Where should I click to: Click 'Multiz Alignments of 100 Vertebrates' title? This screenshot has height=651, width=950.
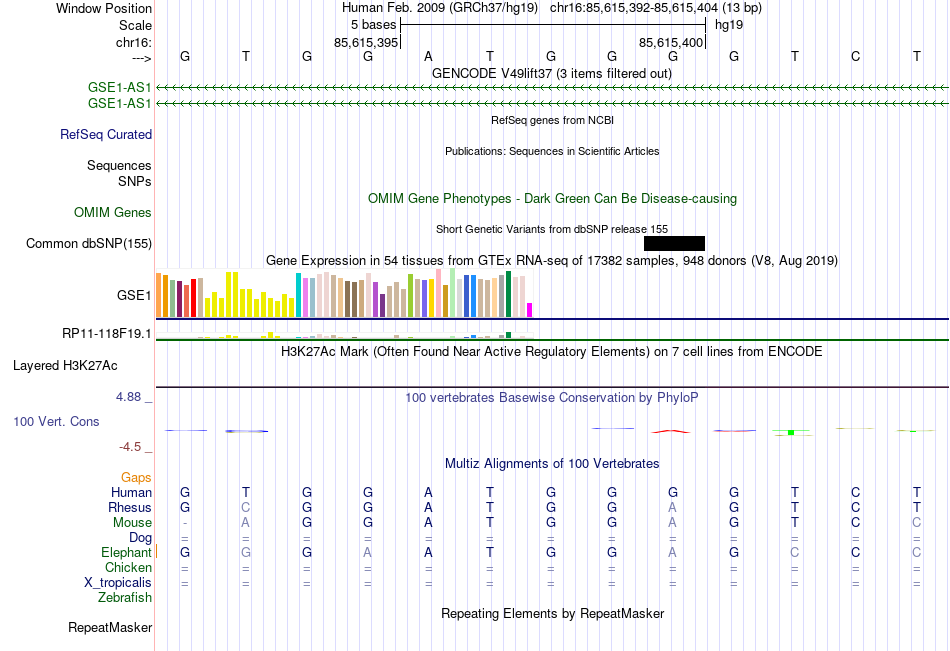point(552,464)
